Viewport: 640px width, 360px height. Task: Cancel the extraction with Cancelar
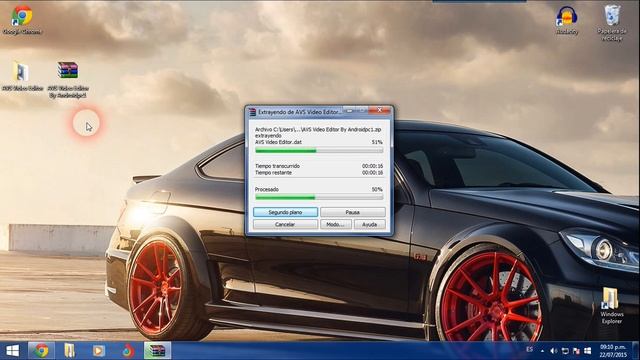click(x=285, y=224)
